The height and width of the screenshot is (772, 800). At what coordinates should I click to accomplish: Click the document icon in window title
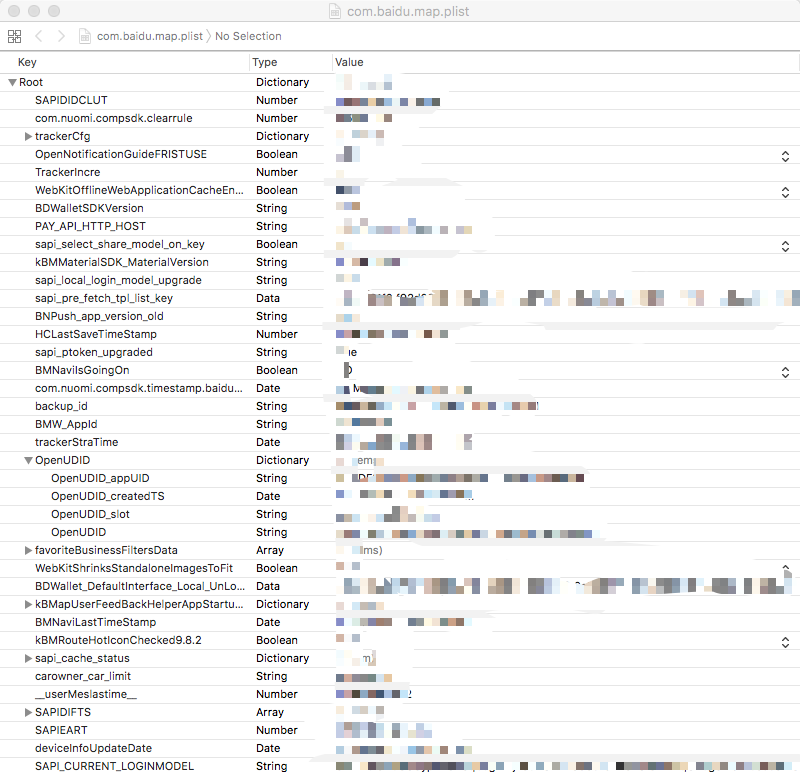click(334, 11)
